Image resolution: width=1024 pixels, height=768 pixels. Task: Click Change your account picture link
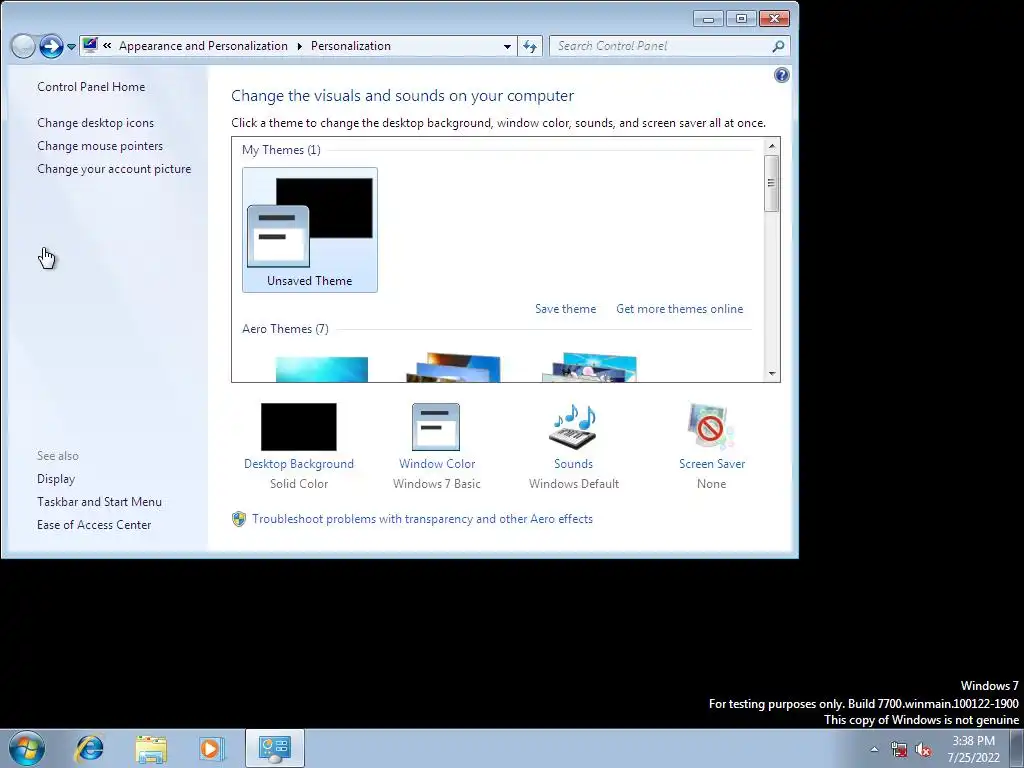coord(114,168)
